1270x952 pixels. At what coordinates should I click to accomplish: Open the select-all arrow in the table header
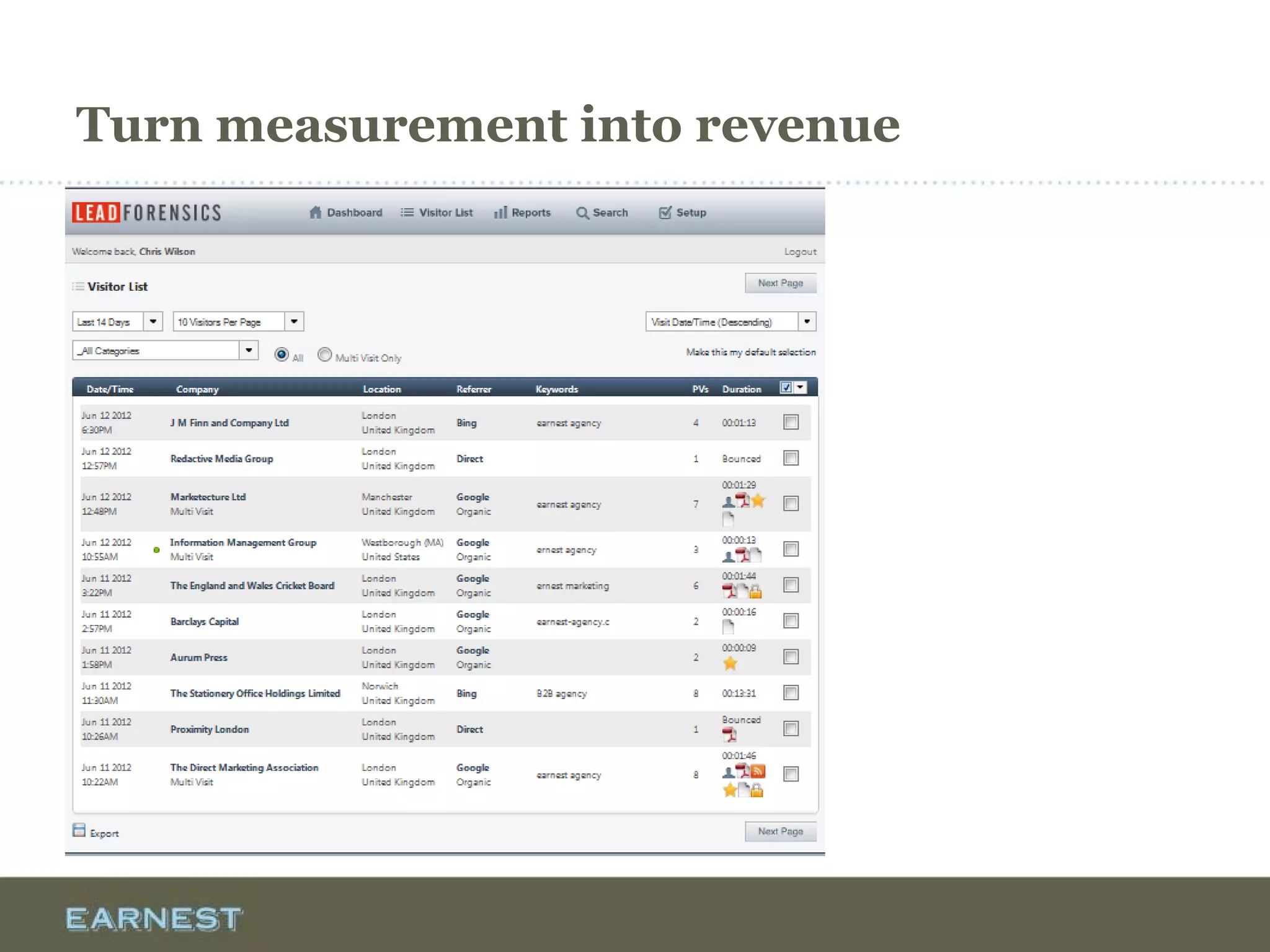tap(801, 387)
